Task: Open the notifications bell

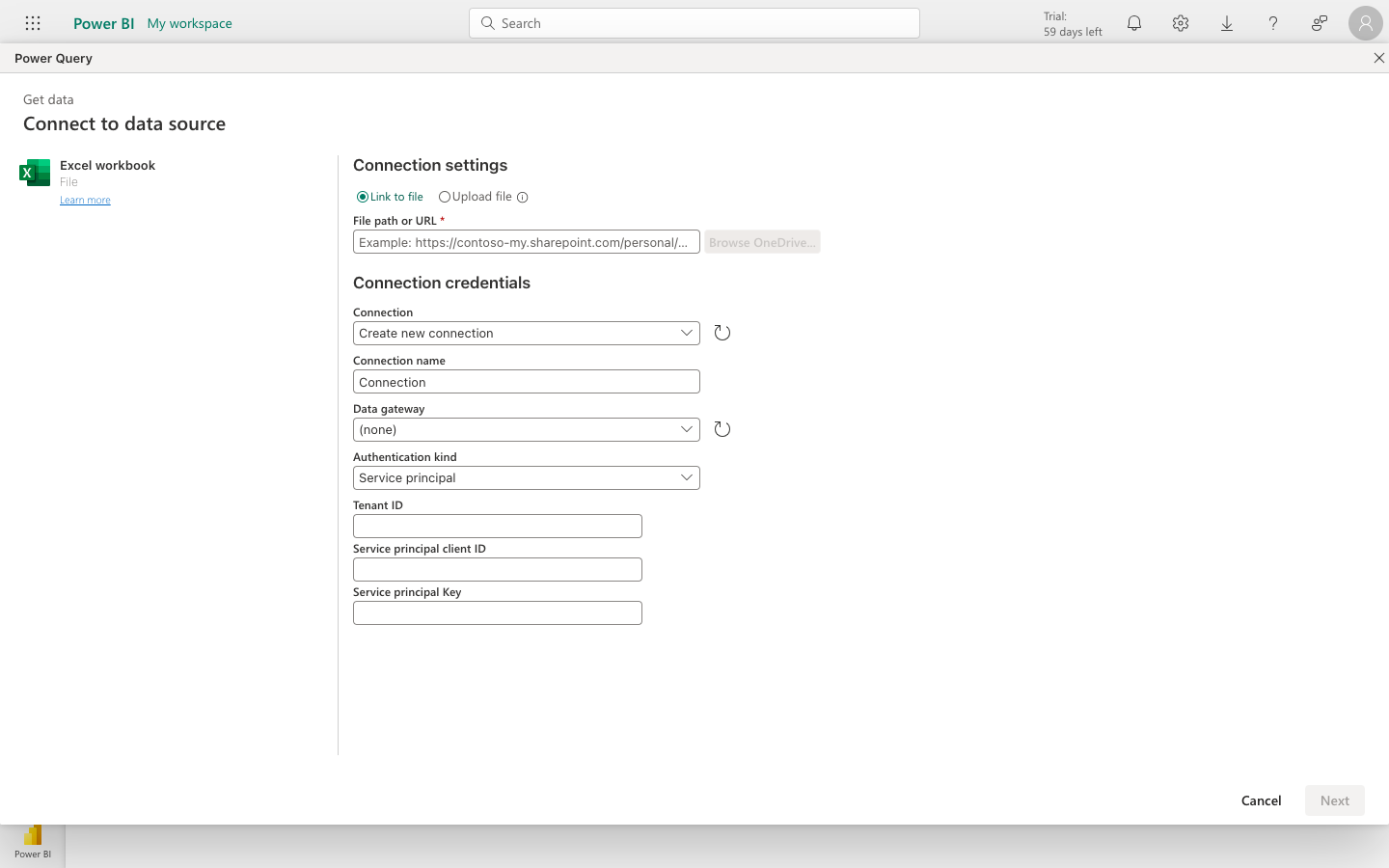Action: (1134, 23)
